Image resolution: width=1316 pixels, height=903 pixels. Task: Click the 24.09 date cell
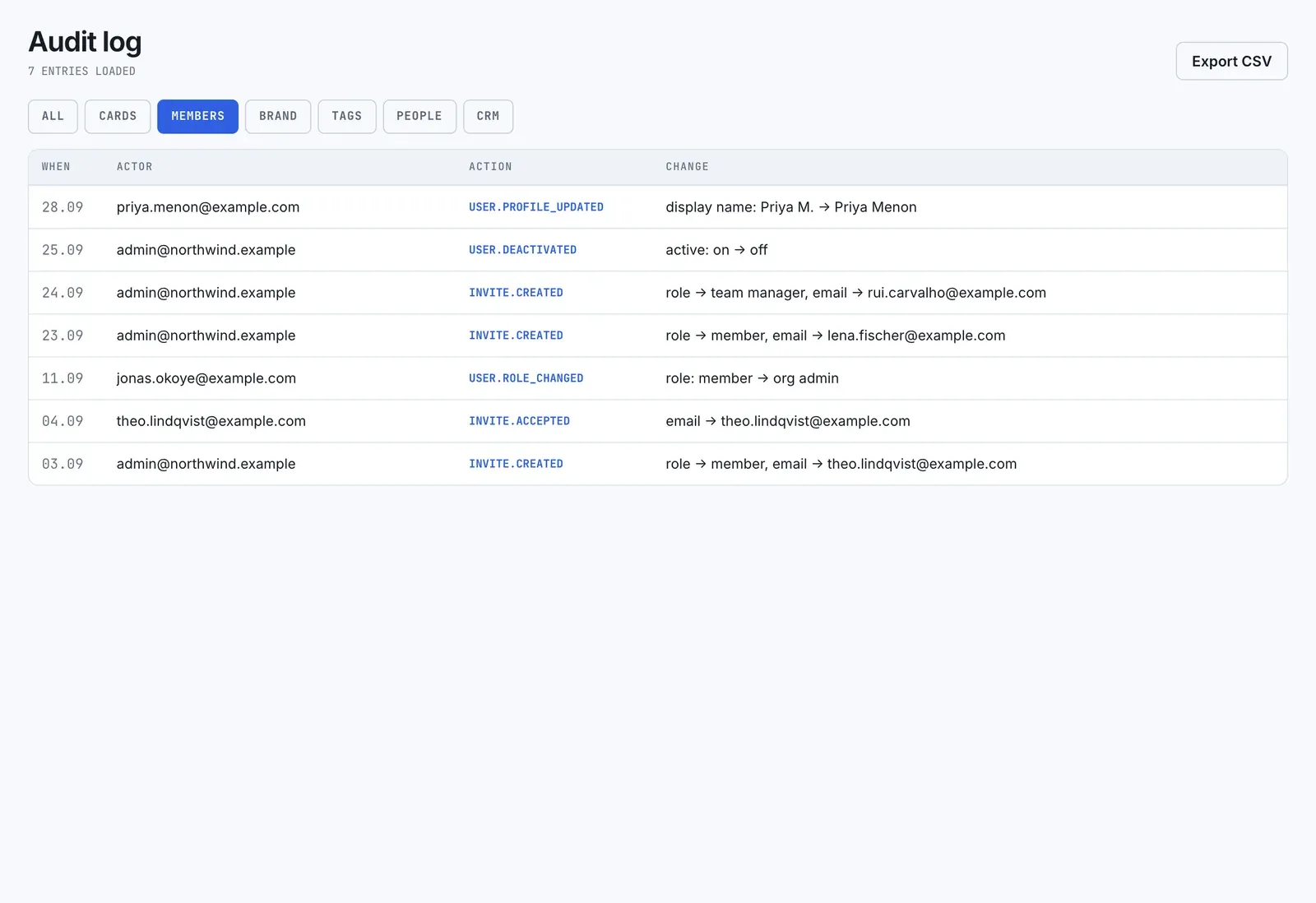point(63,293)
